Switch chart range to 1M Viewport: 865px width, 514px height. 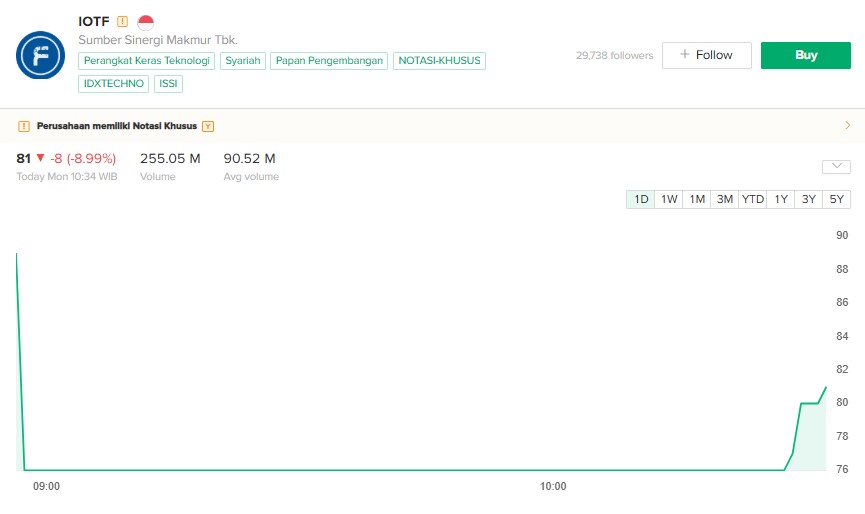click(697, 199)
